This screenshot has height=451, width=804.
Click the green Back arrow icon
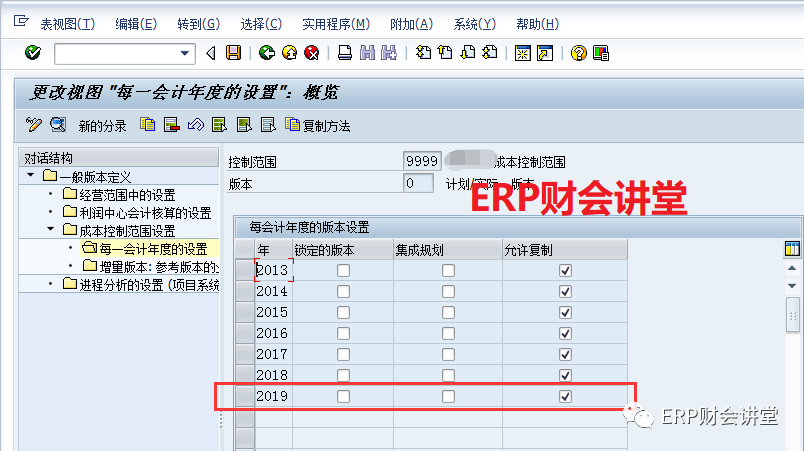266,53
